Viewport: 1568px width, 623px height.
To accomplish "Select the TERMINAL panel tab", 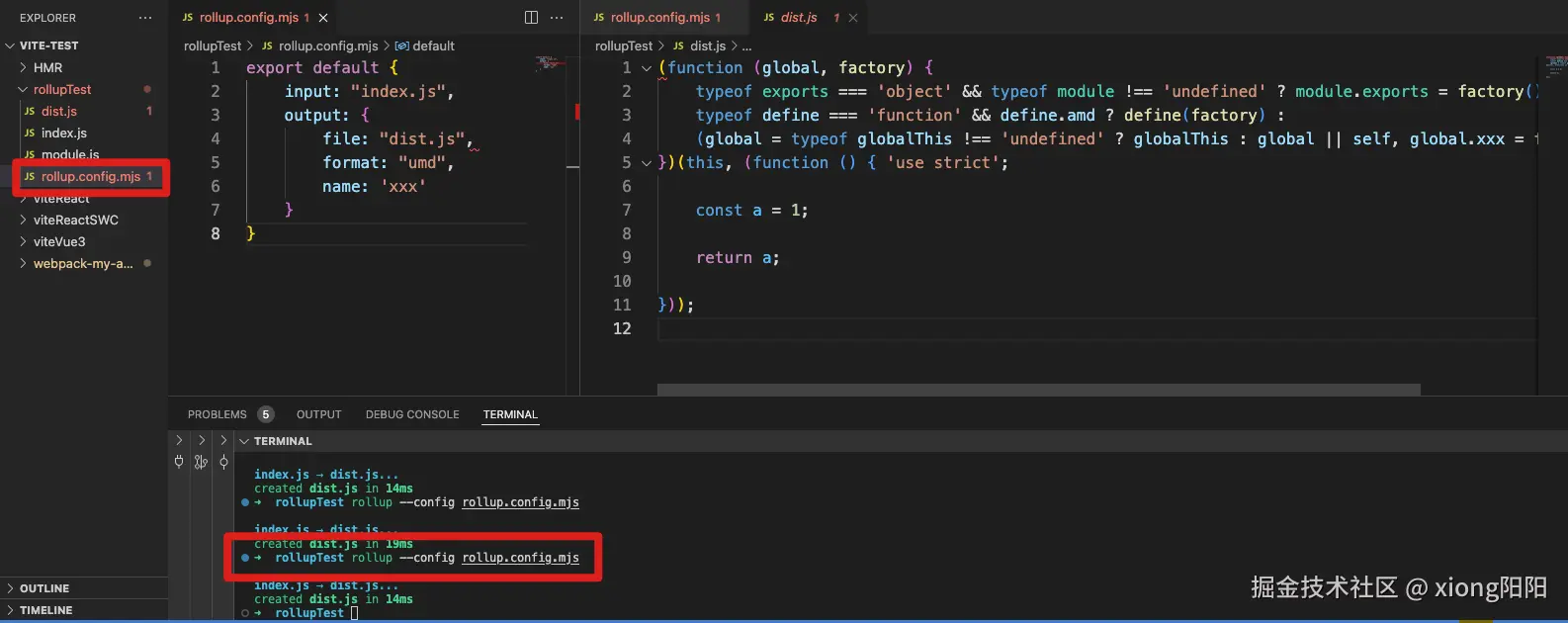I will pos(510,414).
